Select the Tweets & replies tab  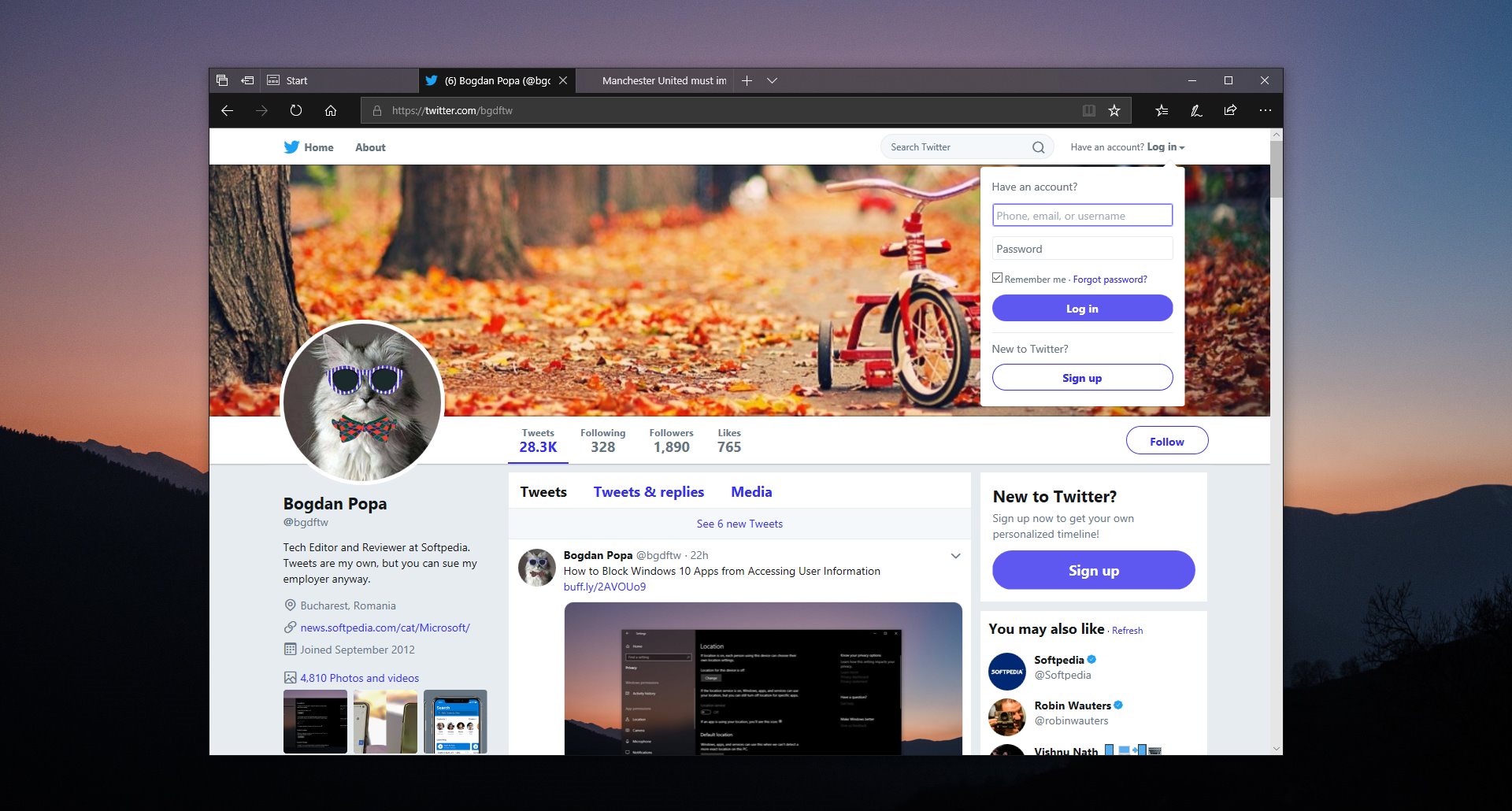(649, 492)
